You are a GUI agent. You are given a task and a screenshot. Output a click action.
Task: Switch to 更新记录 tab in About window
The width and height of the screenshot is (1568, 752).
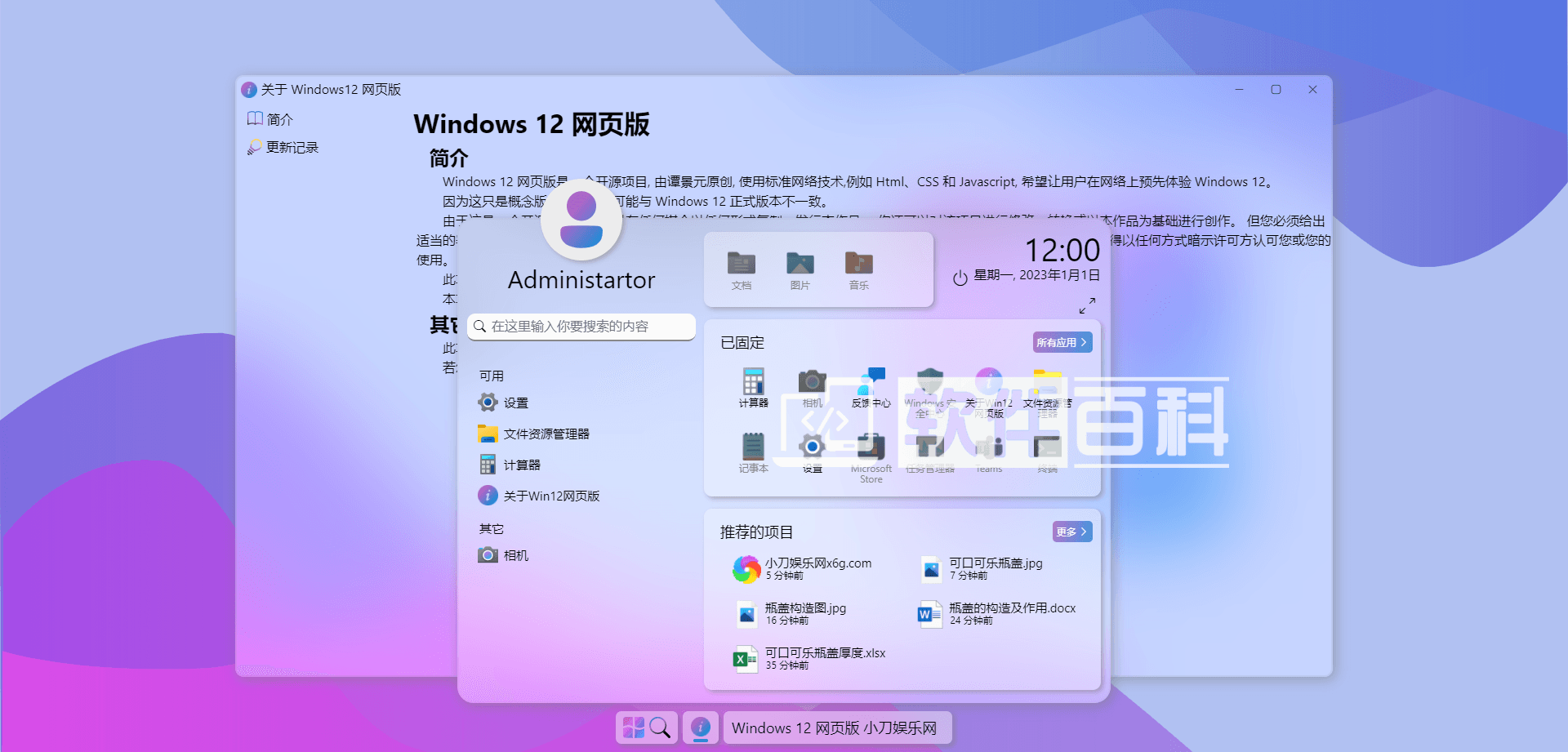point(283,147)
